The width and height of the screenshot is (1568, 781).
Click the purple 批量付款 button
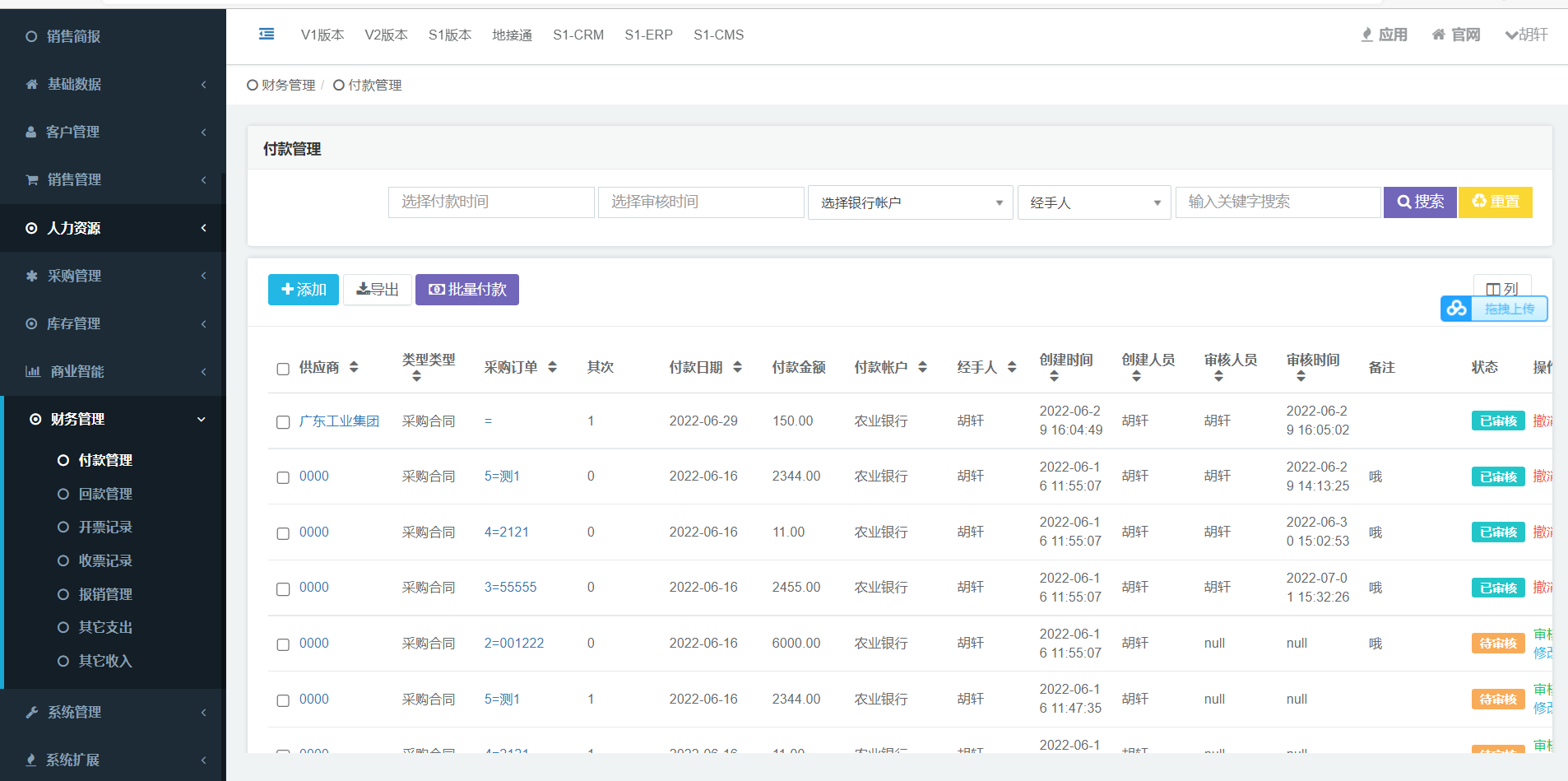(467, 290)
